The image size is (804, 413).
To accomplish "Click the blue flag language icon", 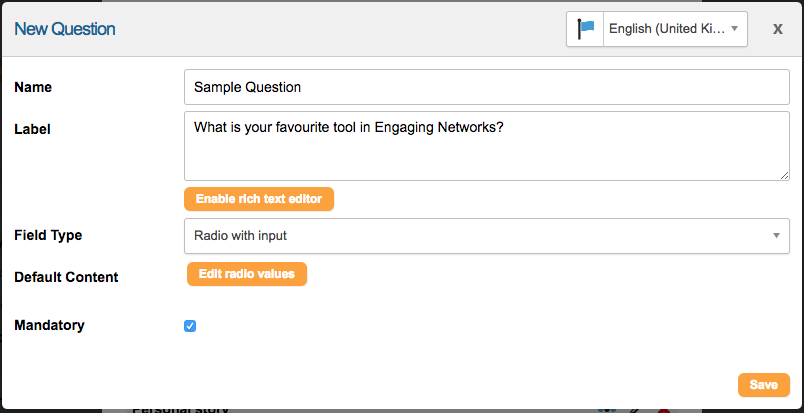I will [585, 29].
